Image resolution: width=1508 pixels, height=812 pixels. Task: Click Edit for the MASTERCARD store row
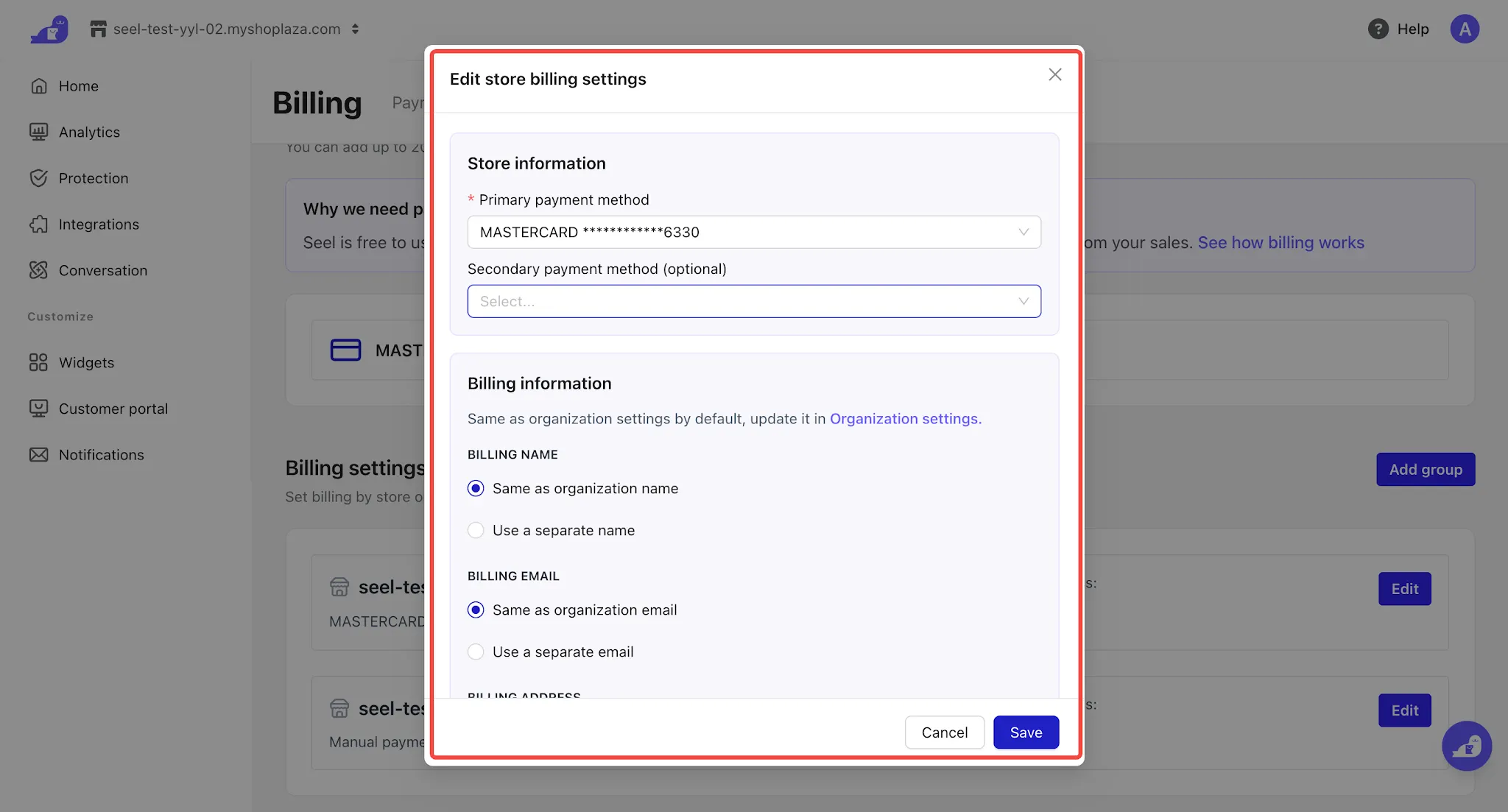click(x=1405, y=589)
